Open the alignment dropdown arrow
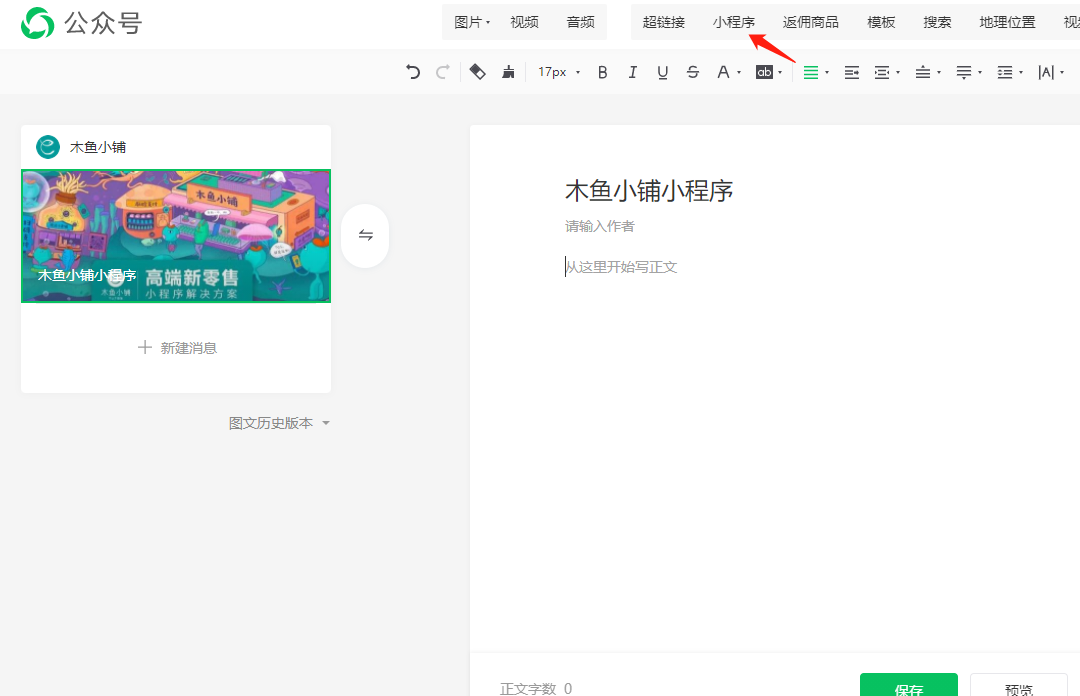This screenshot has height=696, width=1080. click(x=827, y=72)
